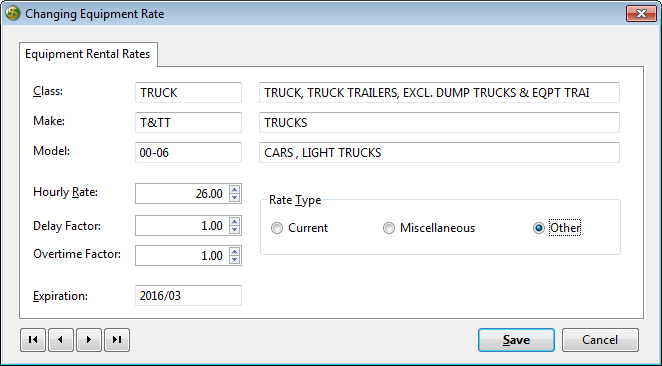The width and height of the screenshot is (662, 366).
Task: Close the Changing Equipment Rate window
Action: tap(641, 14)
